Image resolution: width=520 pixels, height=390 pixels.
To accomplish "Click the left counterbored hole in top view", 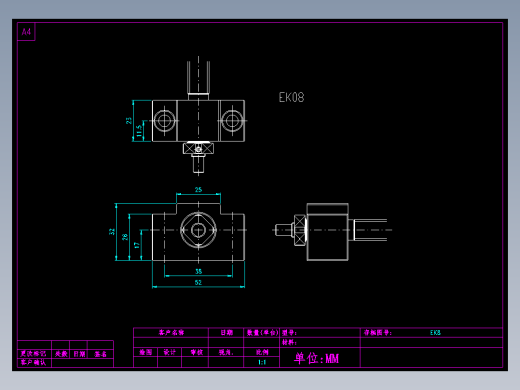I will (x=165, y=120).
